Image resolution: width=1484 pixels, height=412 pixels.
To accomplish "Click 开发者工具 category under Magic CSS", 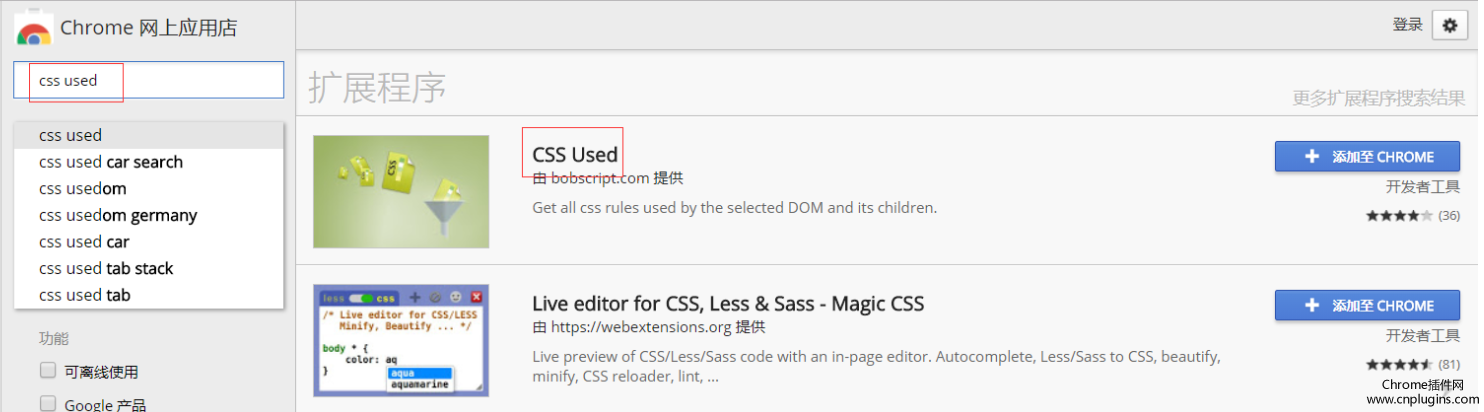I will [1422, 336].
